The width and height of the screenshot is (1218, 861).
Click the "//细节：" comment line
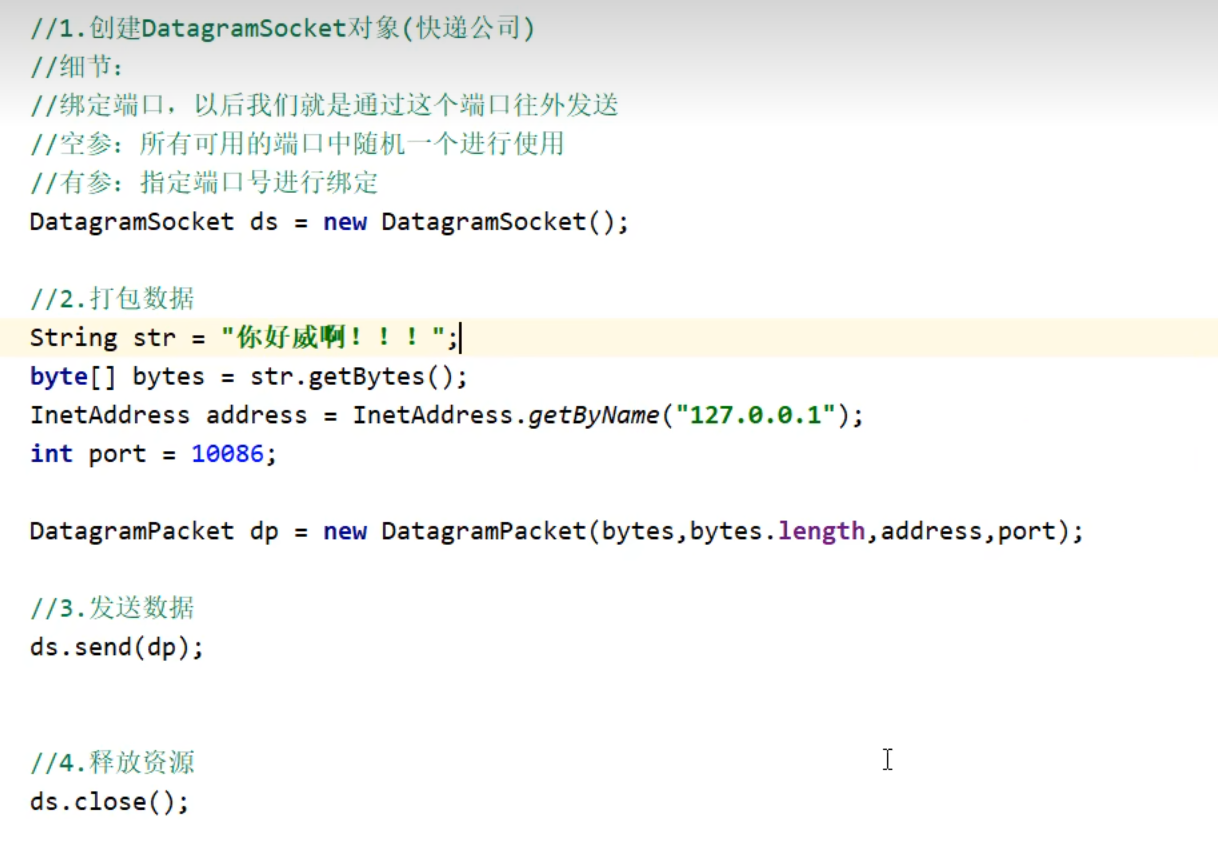click(x=76, y=68)
